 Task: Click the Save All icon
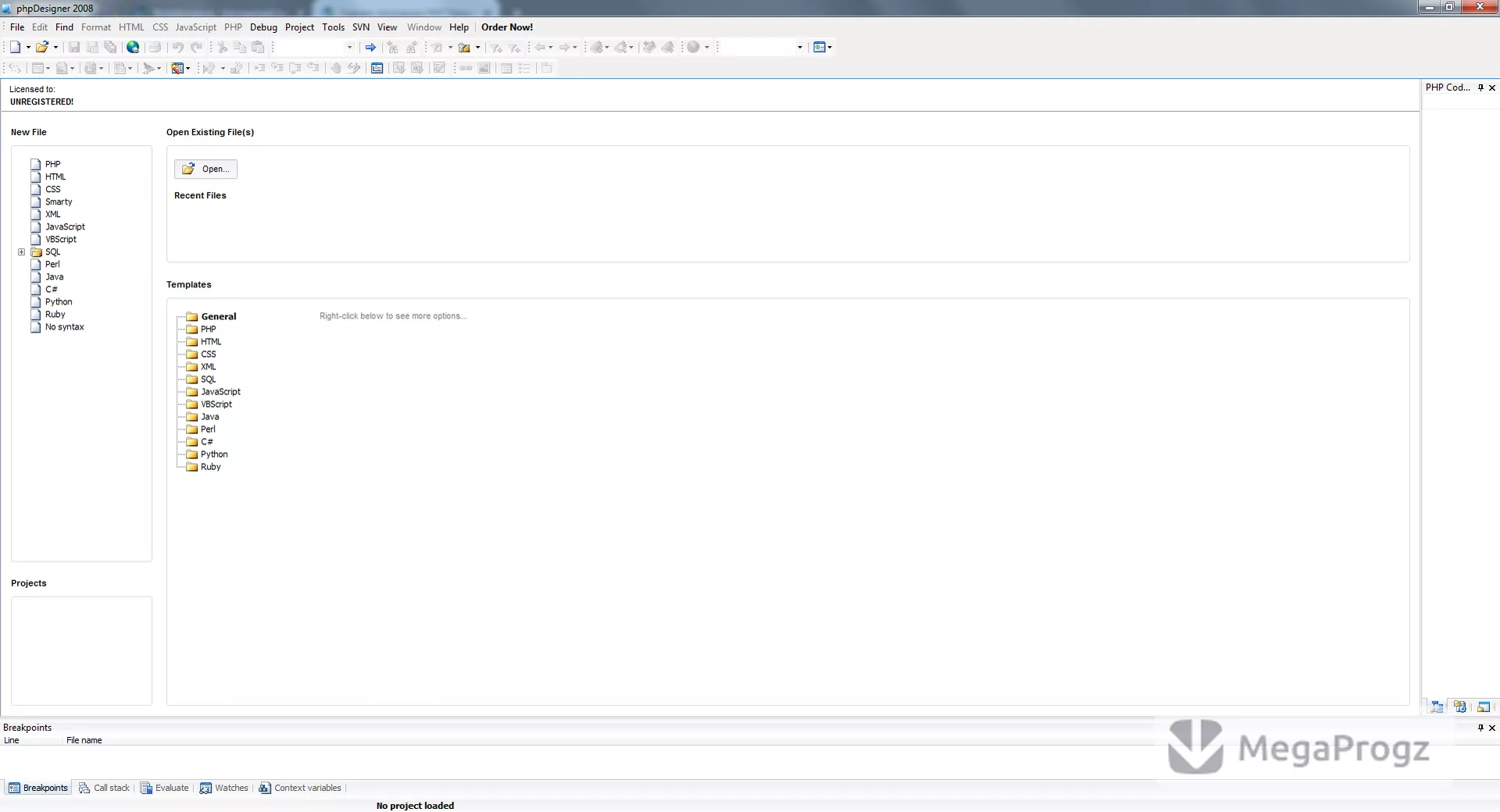110,47
